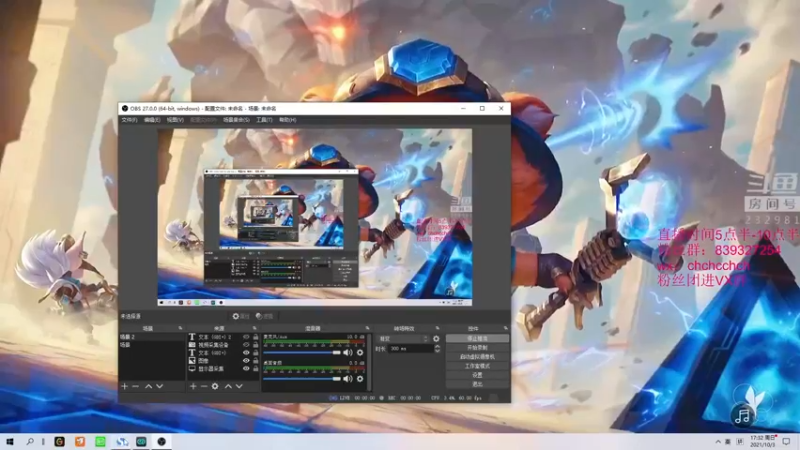Open the Windows Start menu
Image resolution: width=800 pixels, height=450 pixels.
10,441
